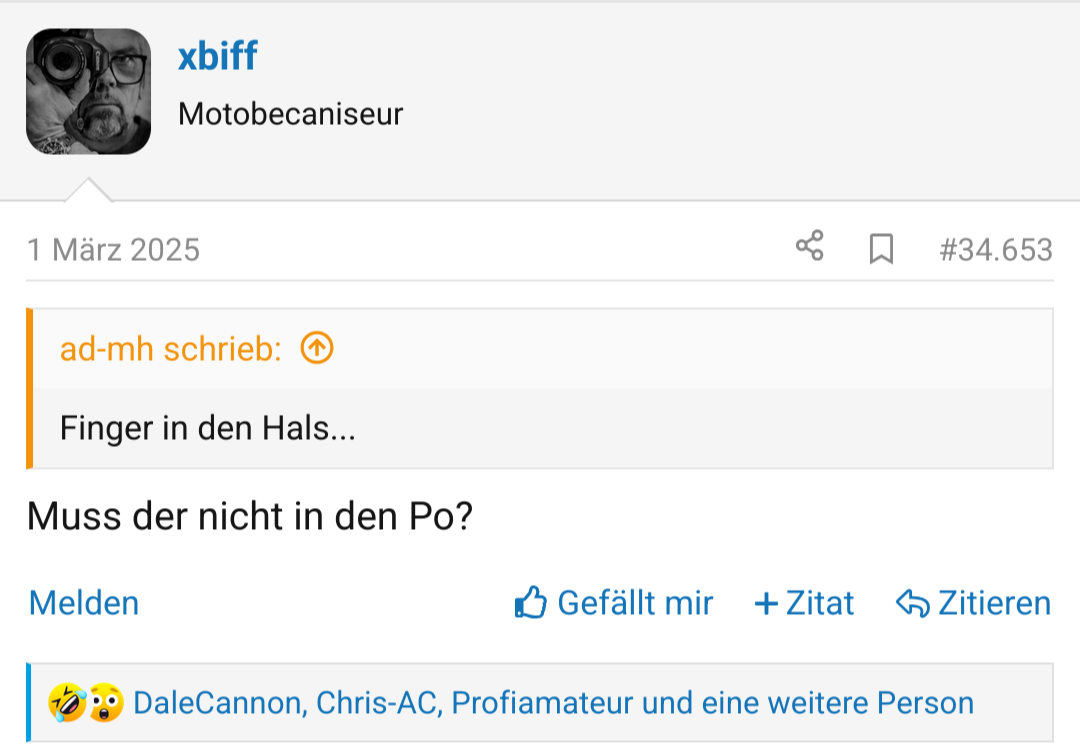1080x756 pixels.
Task: Toggle + Zitat multi-quote for this post
Action: 804,603
